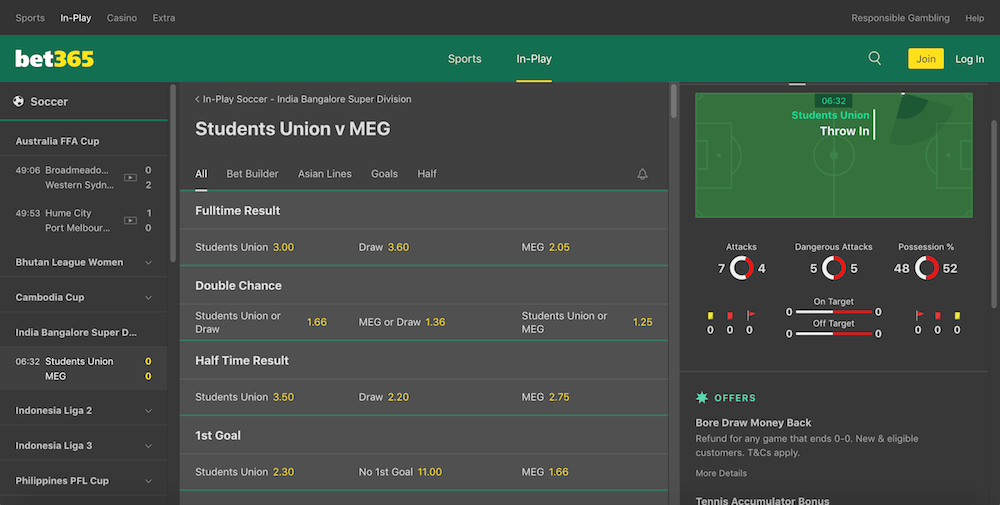Select Half Time MEG 2.75

(x=587, y=397)
